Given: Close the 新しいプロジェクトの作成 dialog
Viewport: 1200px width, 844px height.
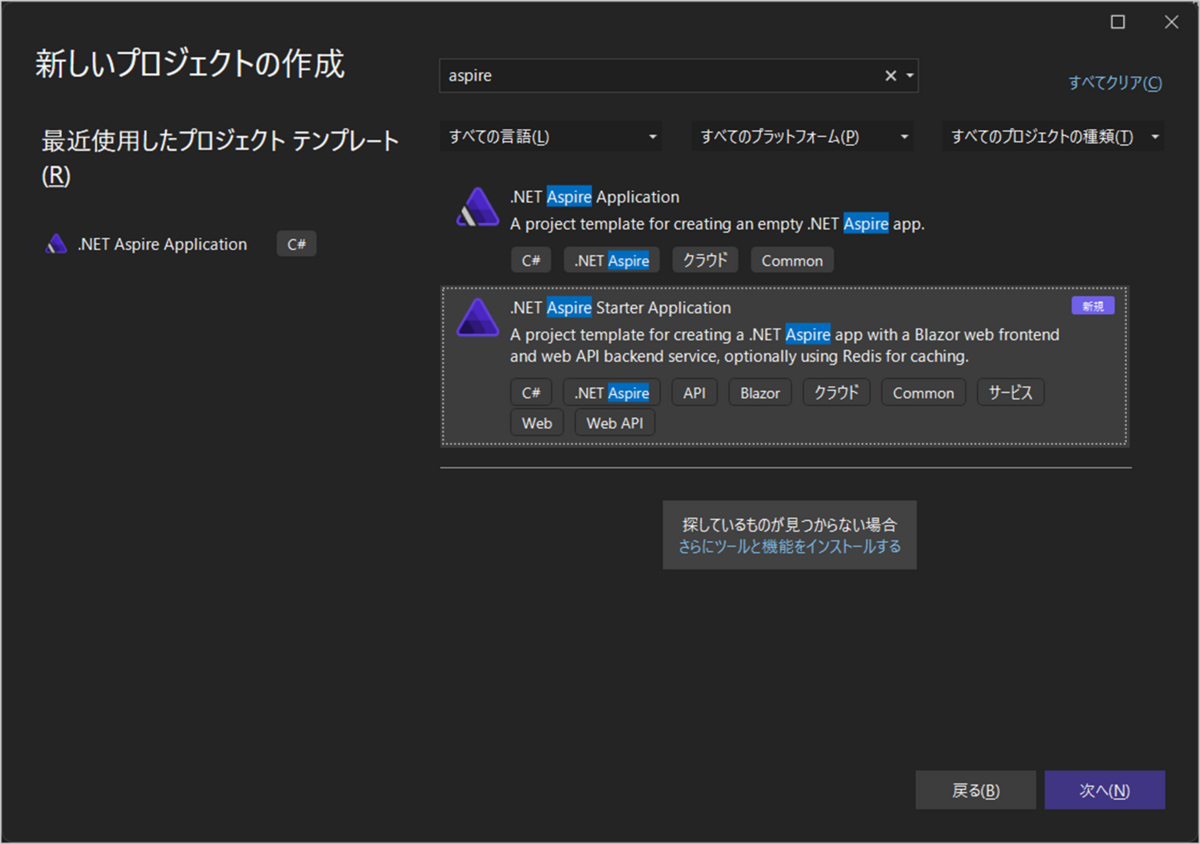Looking at the screenshot, I should pyautogui.click(x=1171, y=22).
